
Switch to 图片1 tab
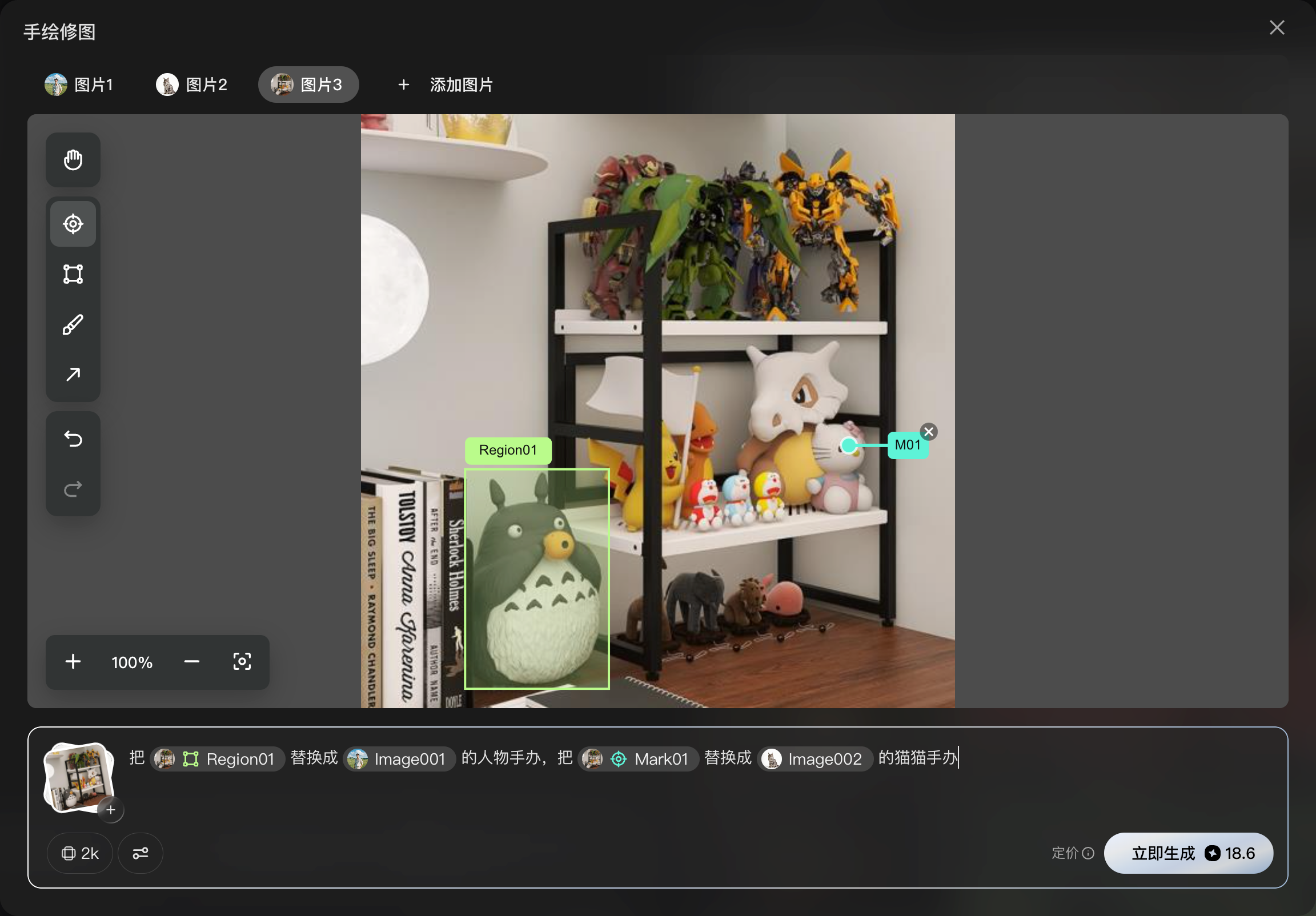79,85
